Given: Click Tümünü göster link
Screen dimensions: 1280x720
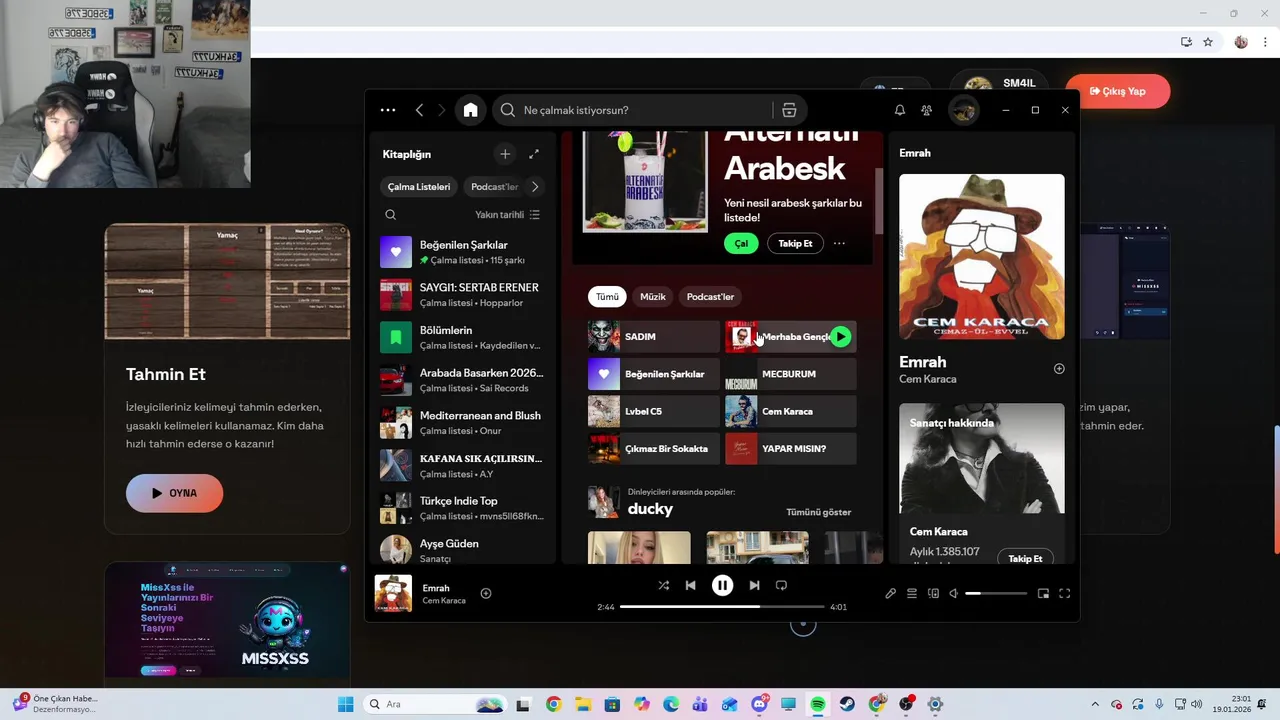Looking at the screenshot, I should [819, 512].
